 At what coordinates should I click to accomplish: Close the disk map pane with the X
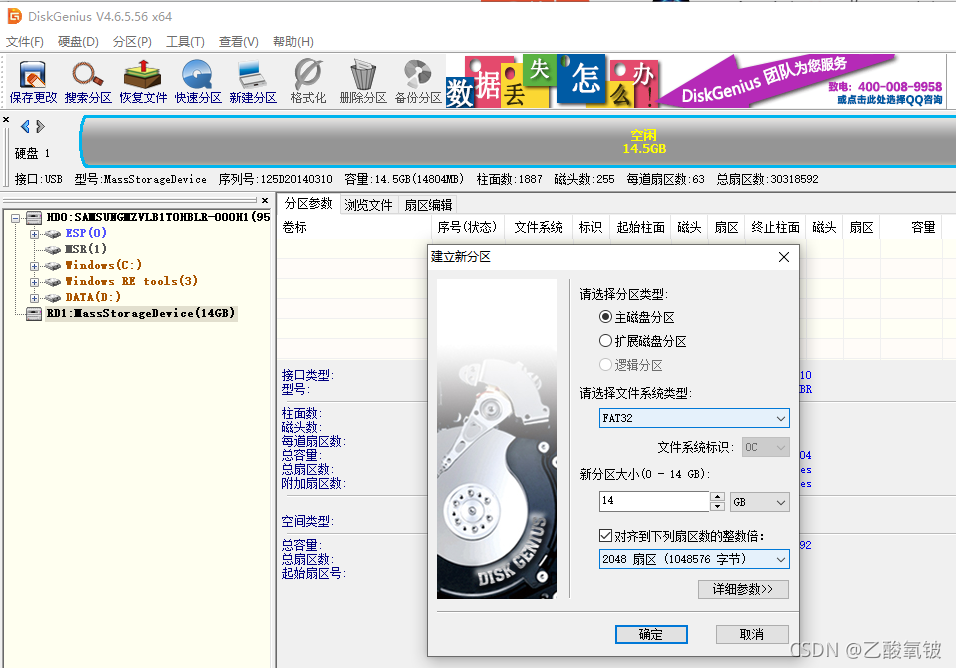point(6,119)
